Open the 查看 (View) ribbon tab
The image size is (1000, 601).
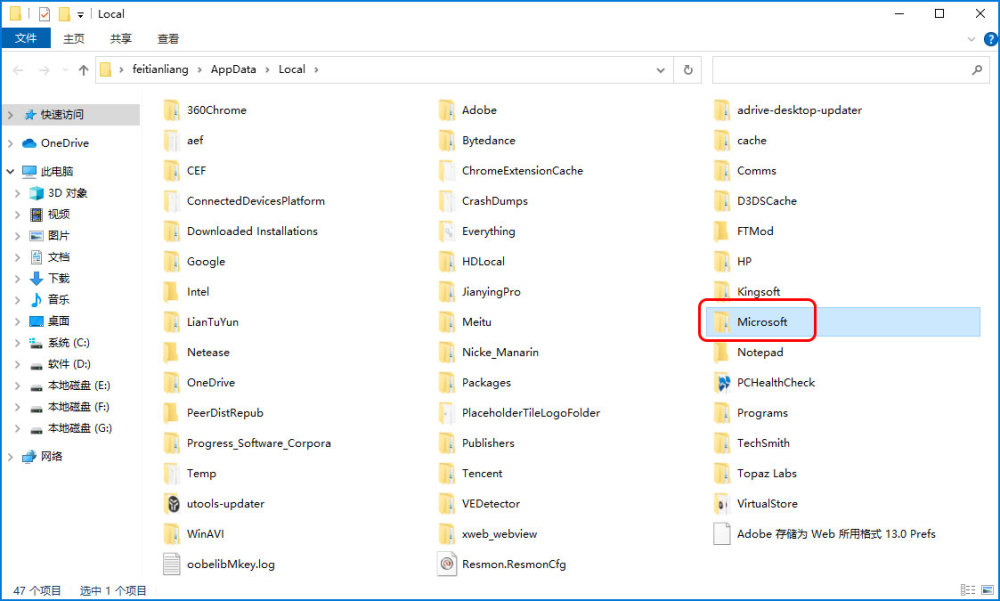[x=168, y=38]
